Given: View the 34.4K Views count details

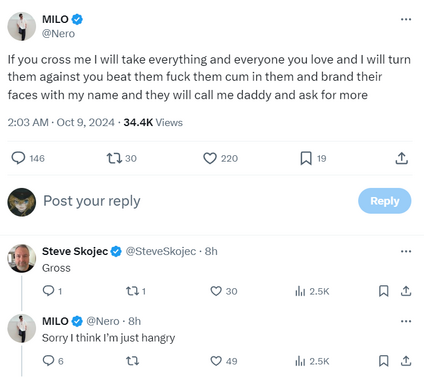Looking at the screenshot, I should (153, 122).
